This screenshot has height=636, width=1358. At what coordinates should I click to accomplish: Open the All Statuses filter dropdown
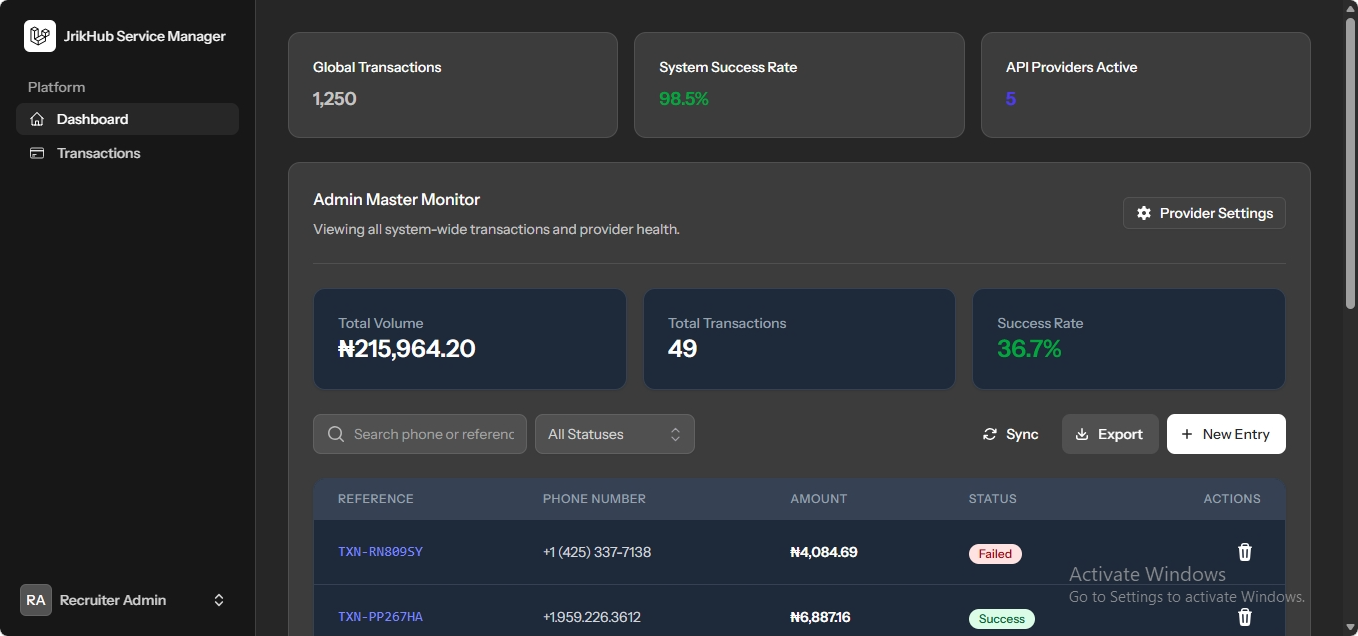click(x=615, y=434)
